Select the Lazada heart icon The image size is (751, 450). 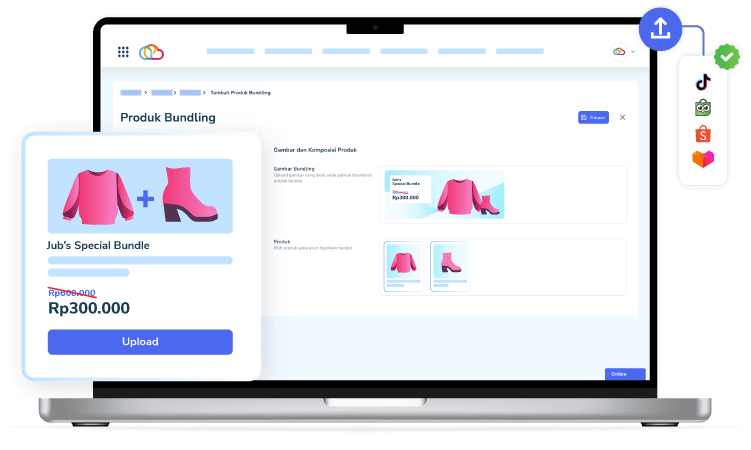point(704,159)
